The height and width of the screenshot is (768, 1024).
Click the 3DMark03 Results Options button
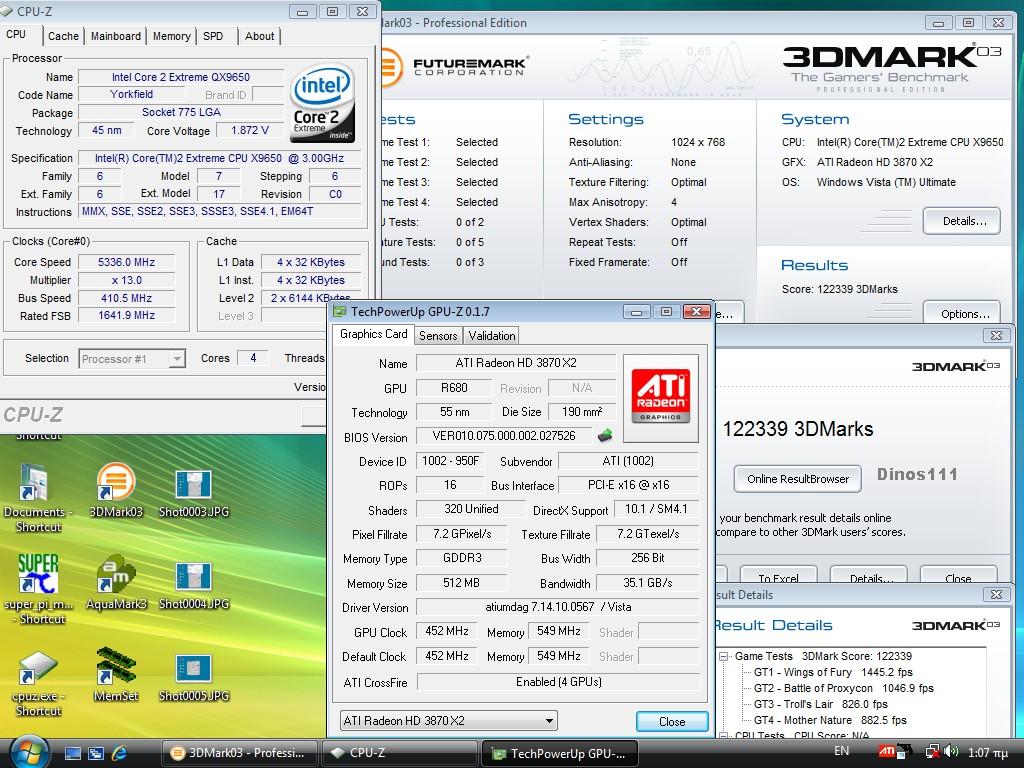(961, 312)
